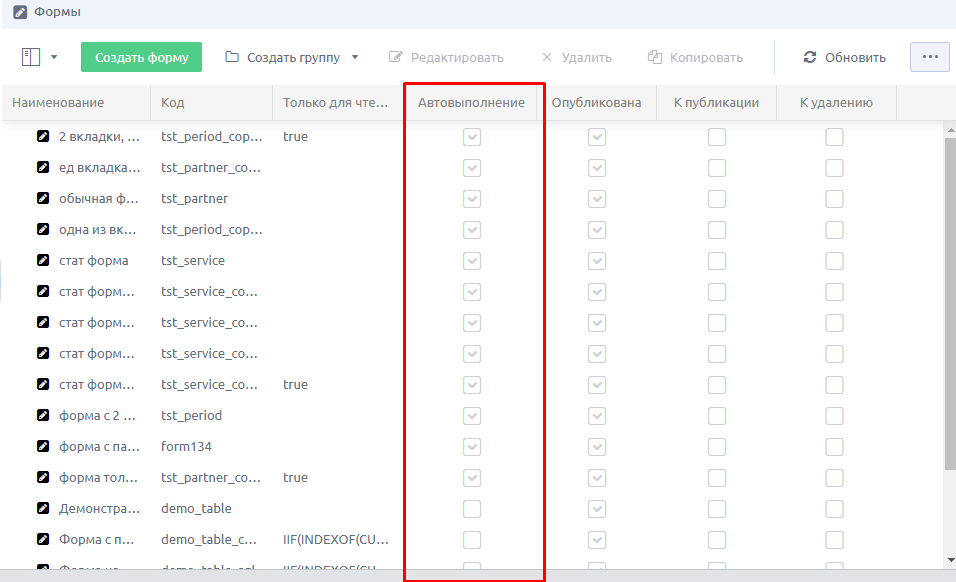
Task: Click the panel layout icon in toolbar
Action: coord(30,57)
